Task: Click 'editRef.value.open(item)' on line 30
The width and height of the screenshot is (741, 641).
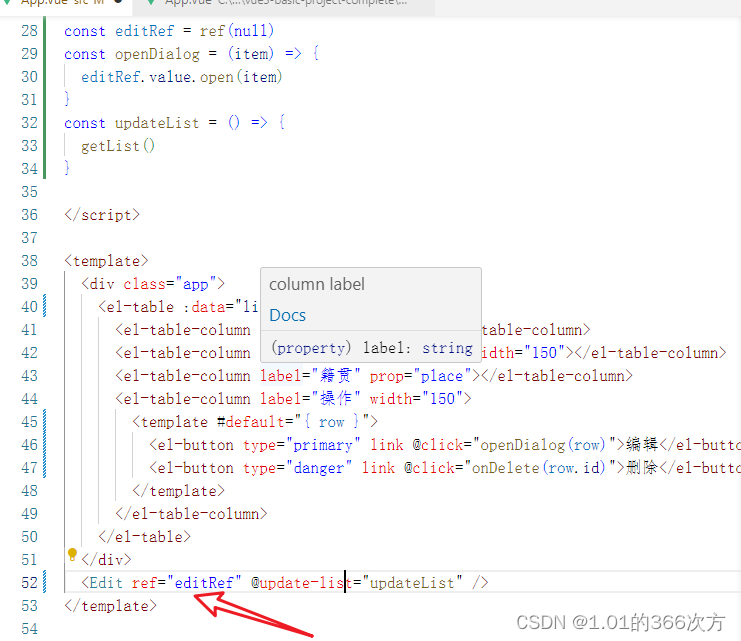Action: point(181,77)
